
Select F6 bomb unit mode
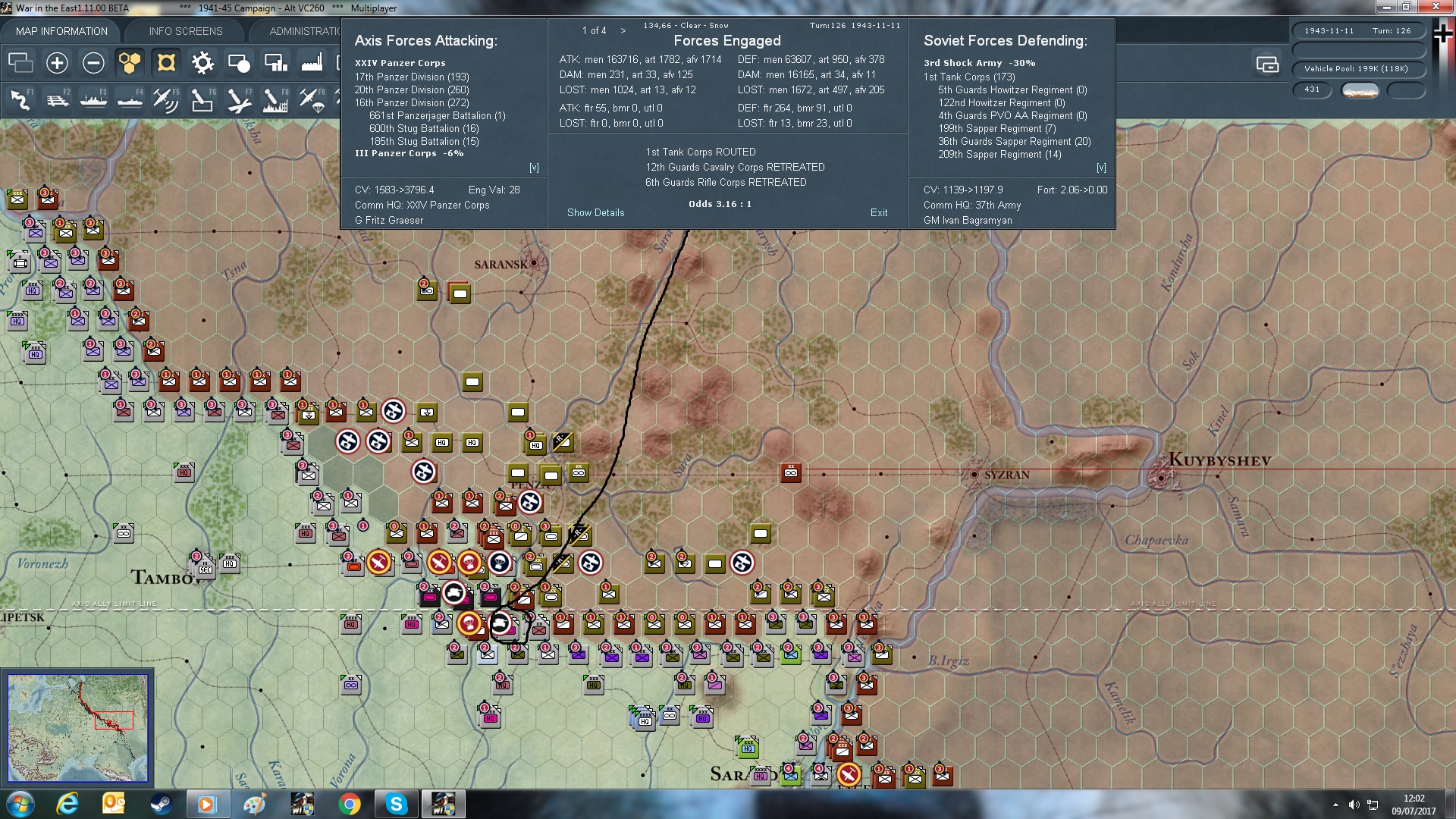click(202, 99)
